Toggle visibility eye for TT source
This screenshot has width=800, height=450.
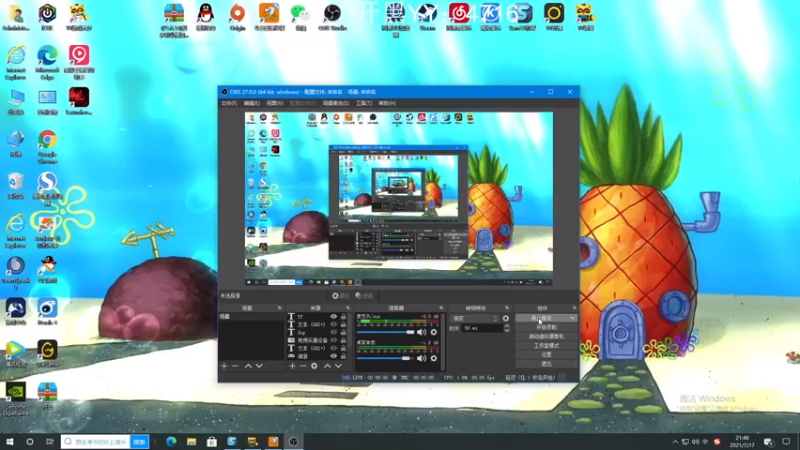[x=334, y=317]
